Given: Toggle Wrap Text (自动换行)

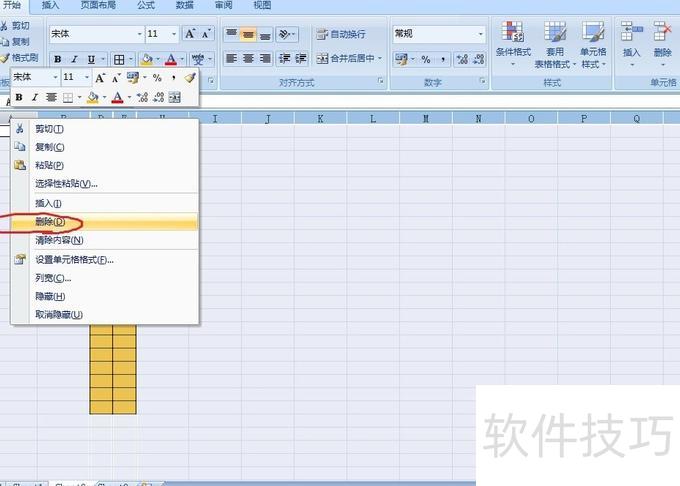Looking at the screenshot, I should [x=341, y=34].
